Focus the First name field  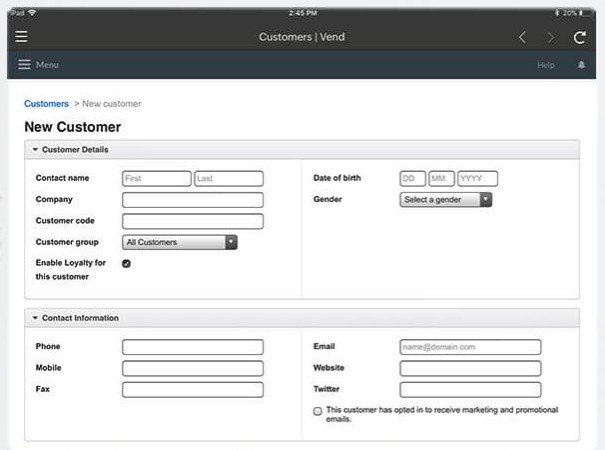[x=156, y=179]
